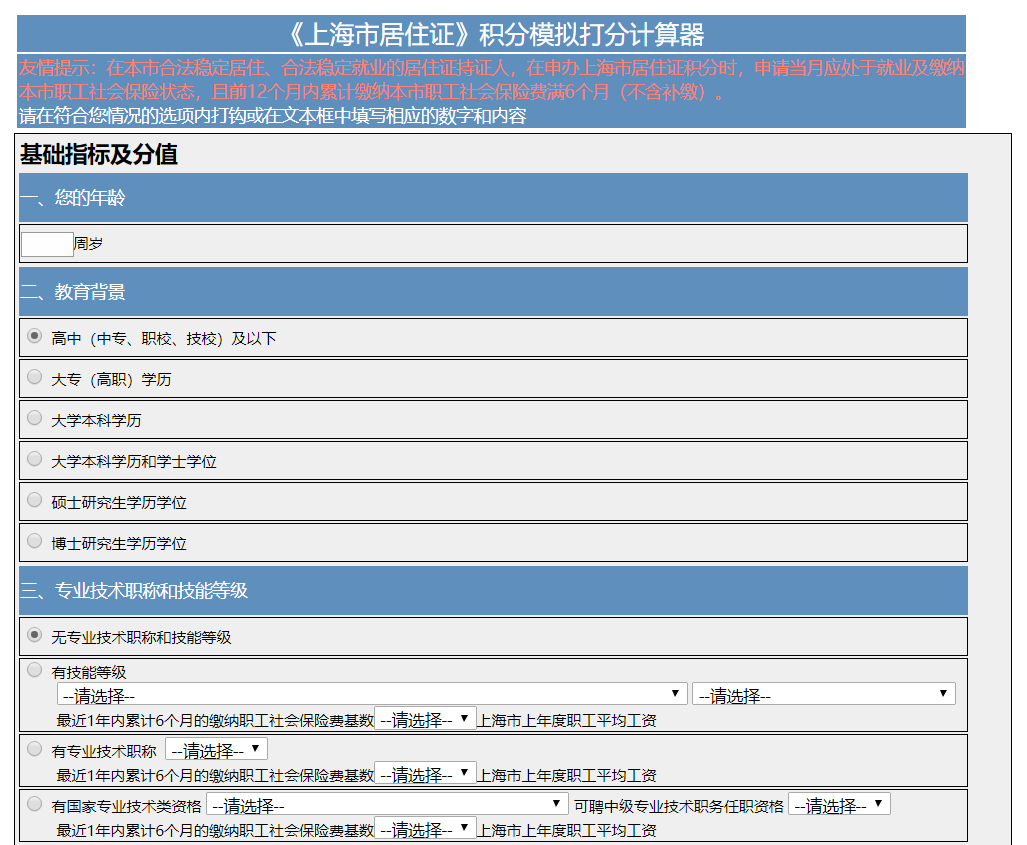Viewport: 1027px width, 845px height.
Task: Click the age input field before 周岁
Action: (47, 244)
